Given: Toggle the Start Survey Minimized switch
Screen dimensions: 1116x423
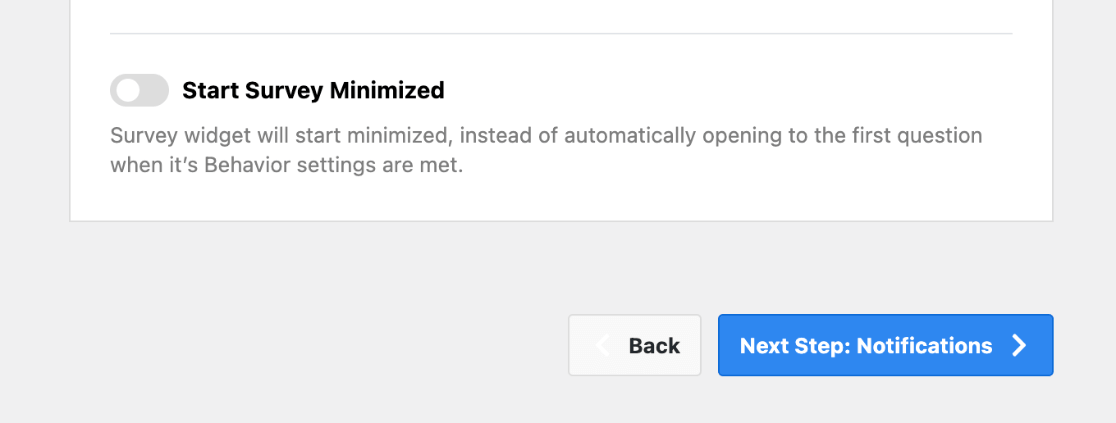Looking at the screenshot, I should [x=139, y=91].
